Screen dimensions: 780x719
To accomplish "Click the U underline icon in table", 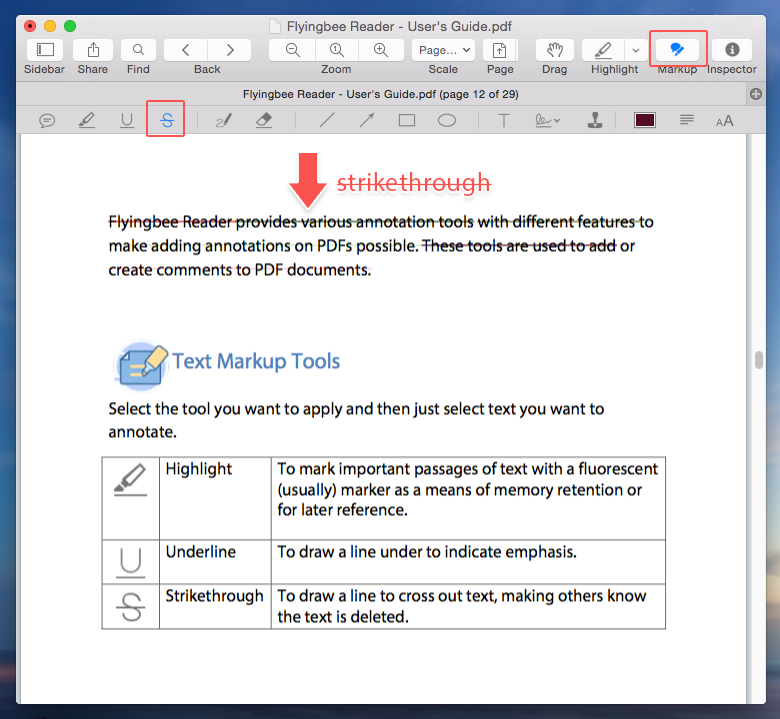I will [130, 563].
